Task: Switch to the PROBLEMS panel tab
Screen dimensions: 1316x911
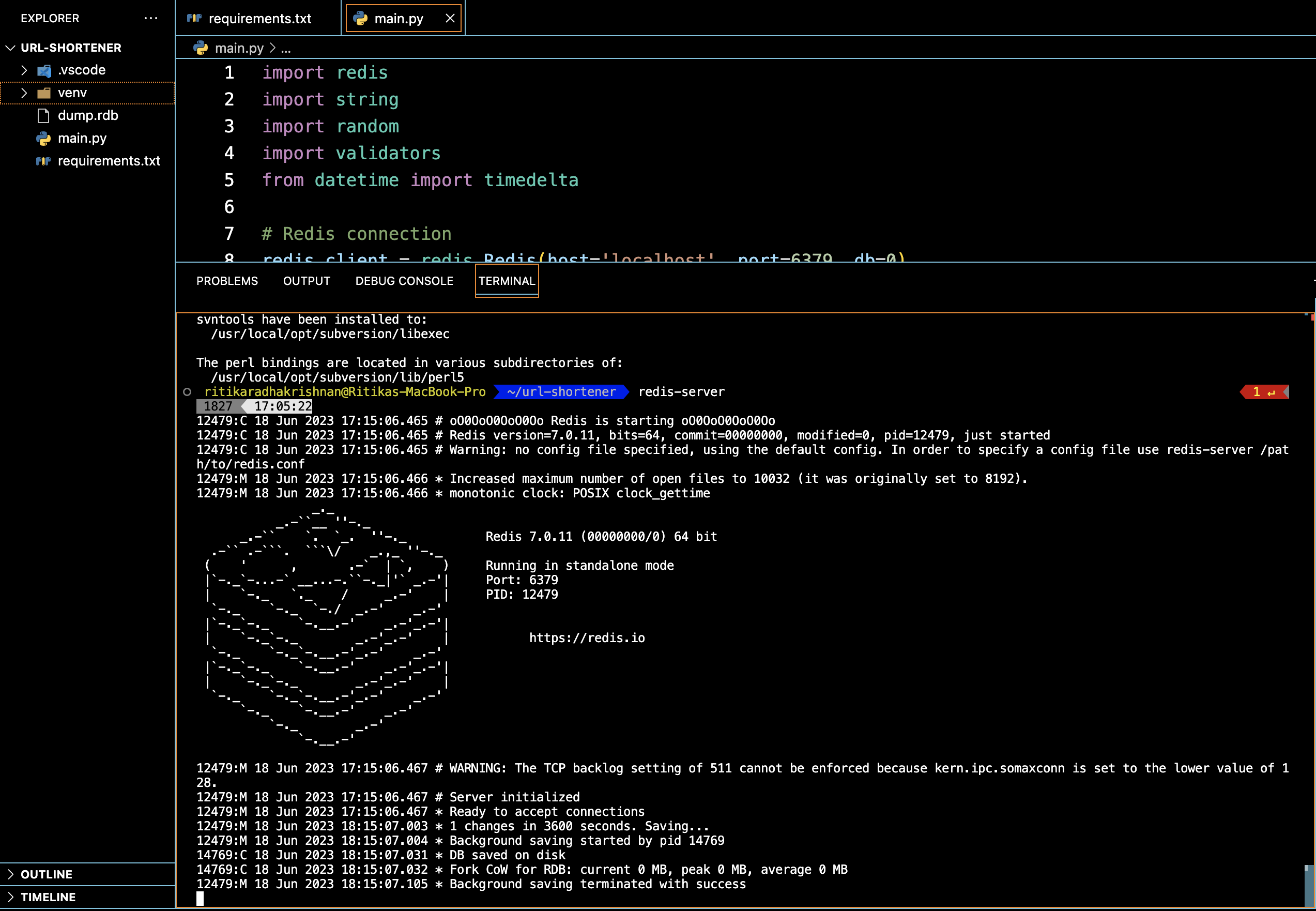Action: [227, 281]
